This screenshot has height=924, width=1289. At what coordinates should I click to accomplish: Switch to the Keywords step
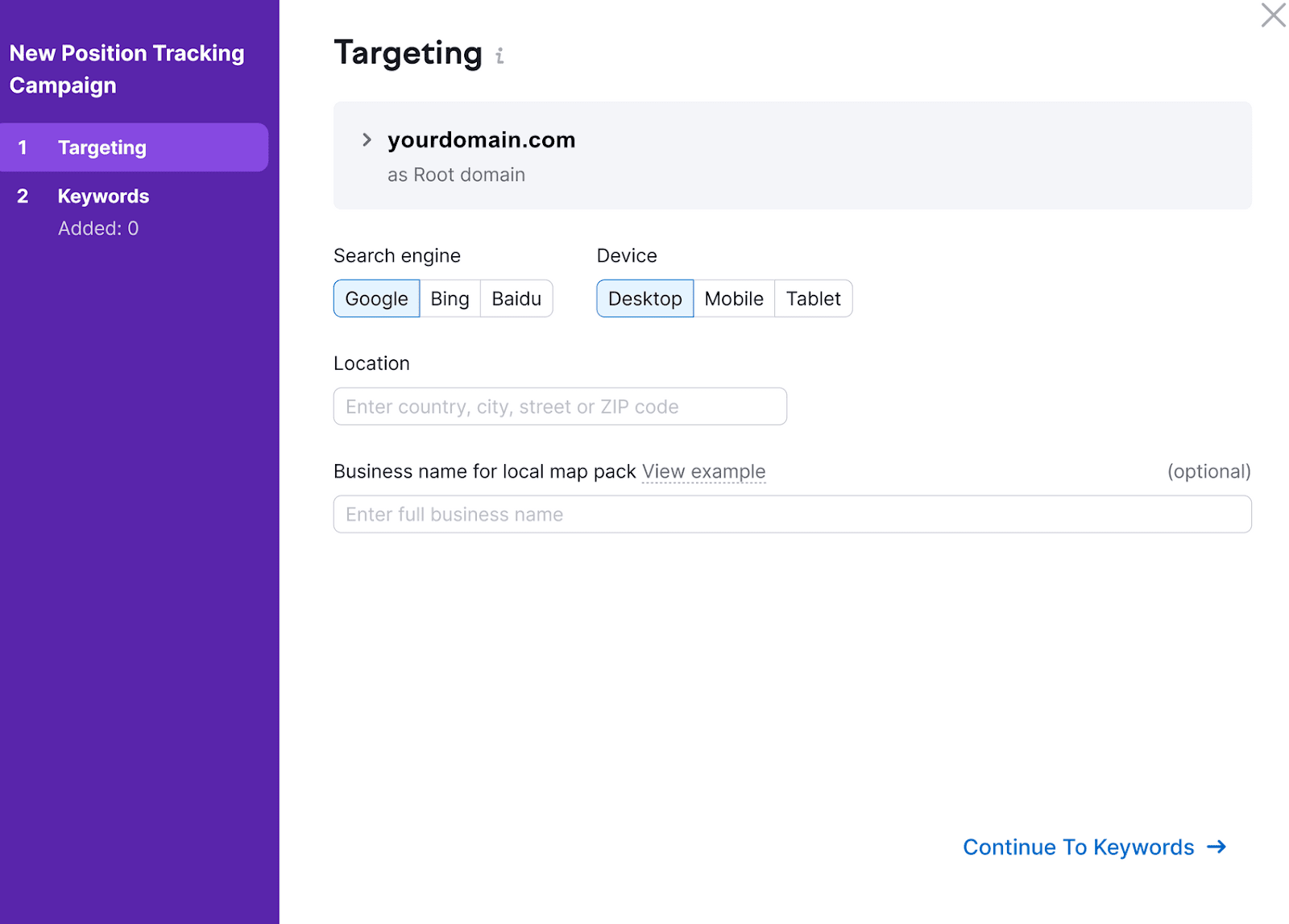(x=103, y=196)
